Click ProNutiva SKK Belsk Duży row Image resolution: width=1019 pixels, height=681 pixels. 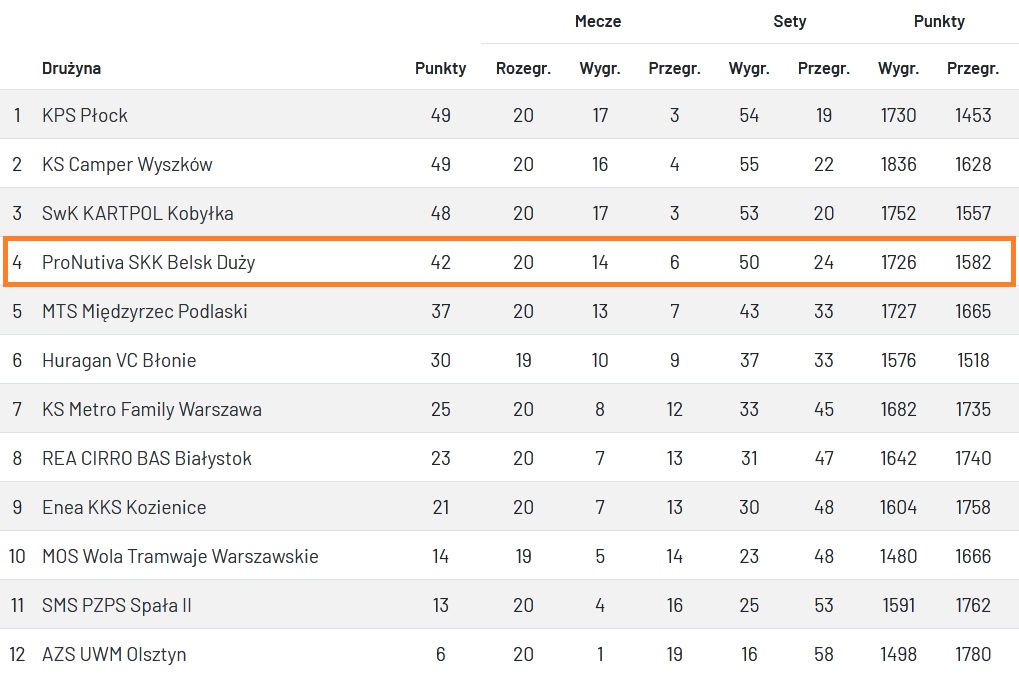148,262
